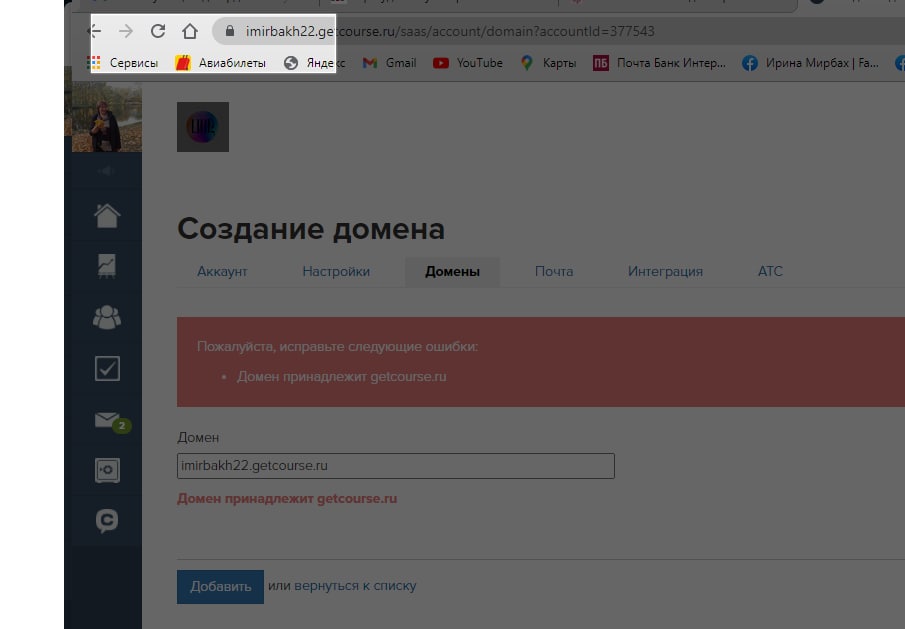Click the account logo thumbnail

point(203,127)
